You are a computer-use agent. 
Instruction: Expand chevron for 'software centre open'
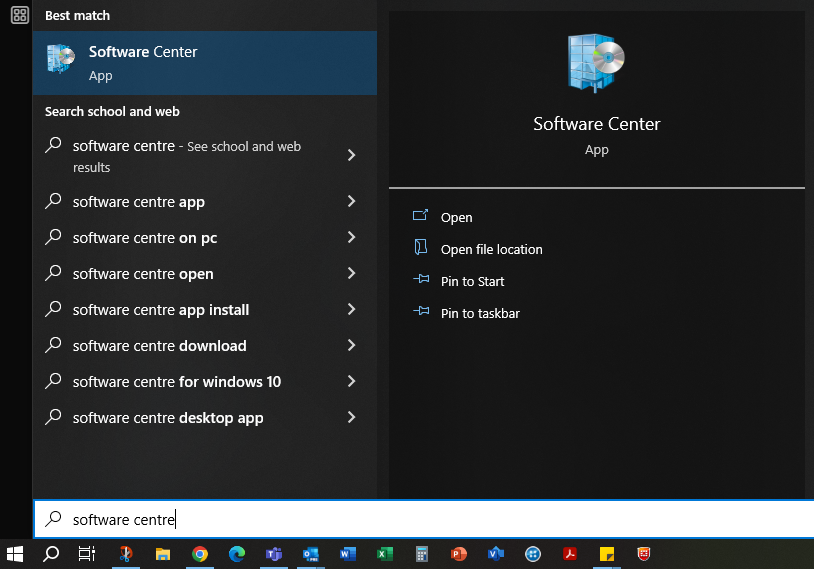pyautogui.click(x=351, y=273)
